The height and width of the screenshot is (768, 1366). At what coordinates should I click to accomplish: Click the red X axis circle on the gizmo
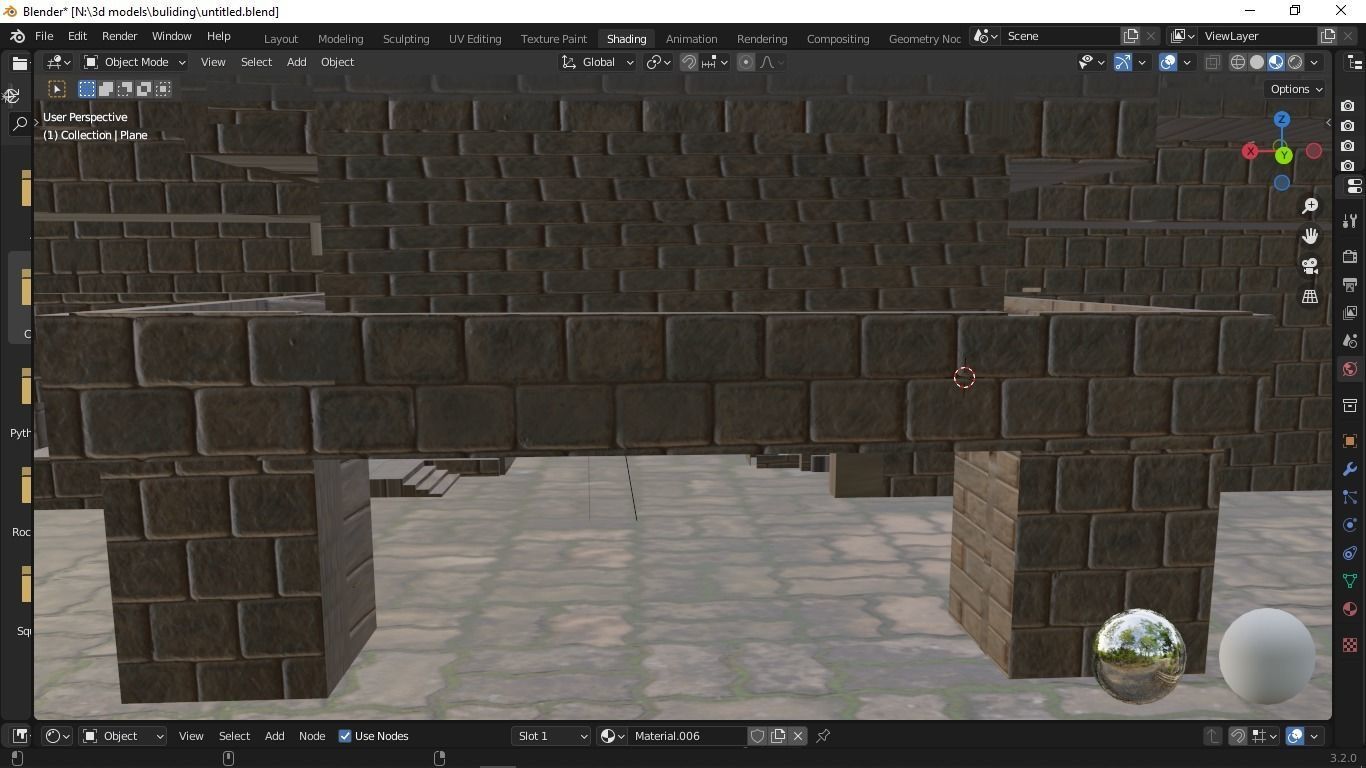[1250, 152]
